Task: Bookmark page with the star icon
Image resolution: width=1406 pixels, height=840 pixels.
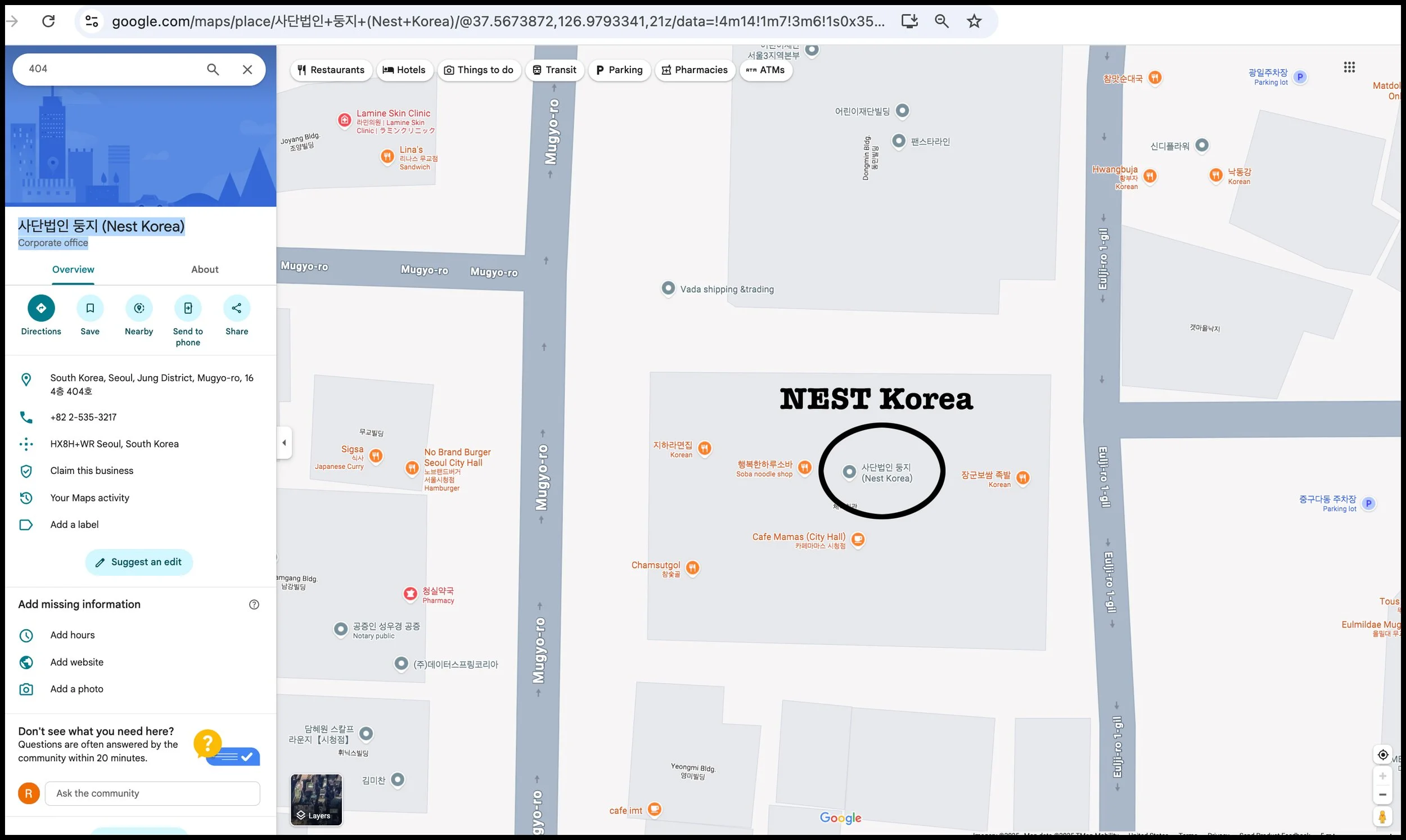Action: click(x=974, y=21)
